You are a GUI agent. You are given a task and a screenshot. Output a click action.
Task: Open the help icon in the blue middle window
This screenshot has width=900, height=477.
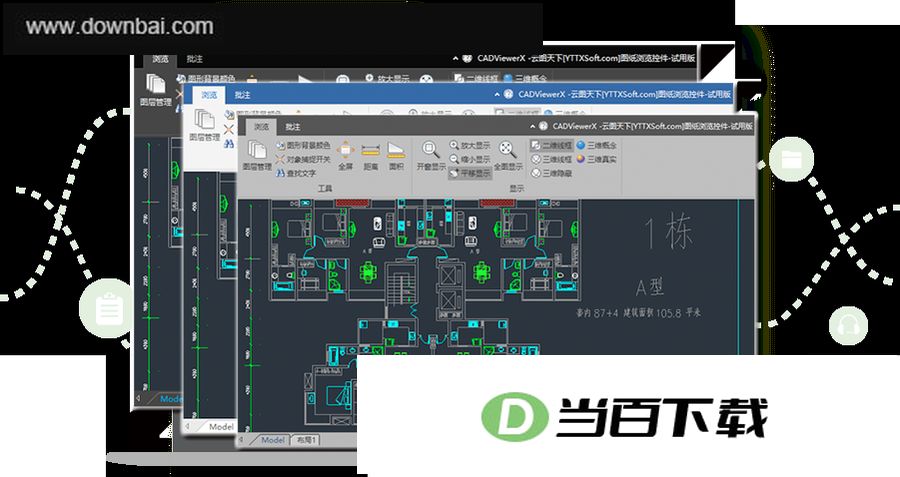508,94
